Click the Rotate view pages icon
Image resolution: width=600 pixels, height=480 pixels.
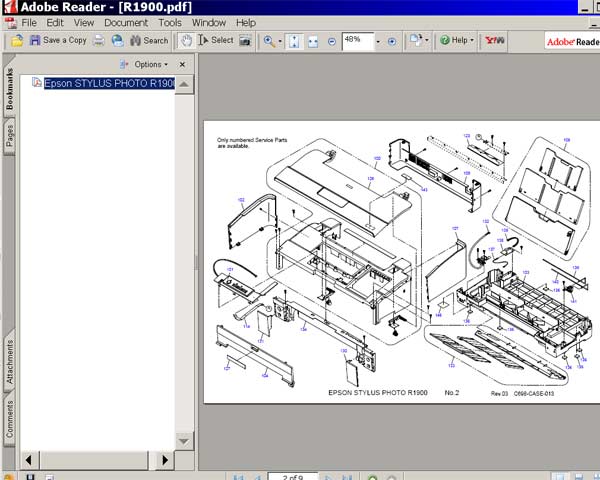click(416, 40)
